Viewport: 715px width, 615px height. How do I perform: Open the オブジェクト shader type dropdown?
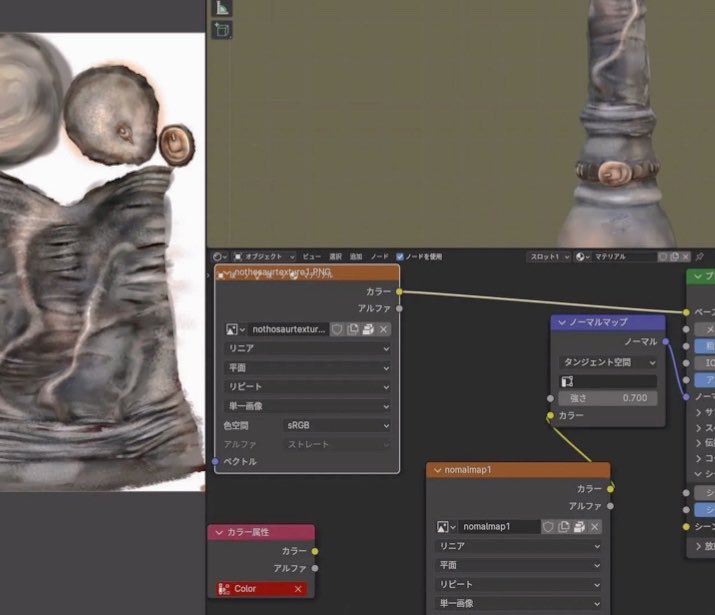coord(264,257)
